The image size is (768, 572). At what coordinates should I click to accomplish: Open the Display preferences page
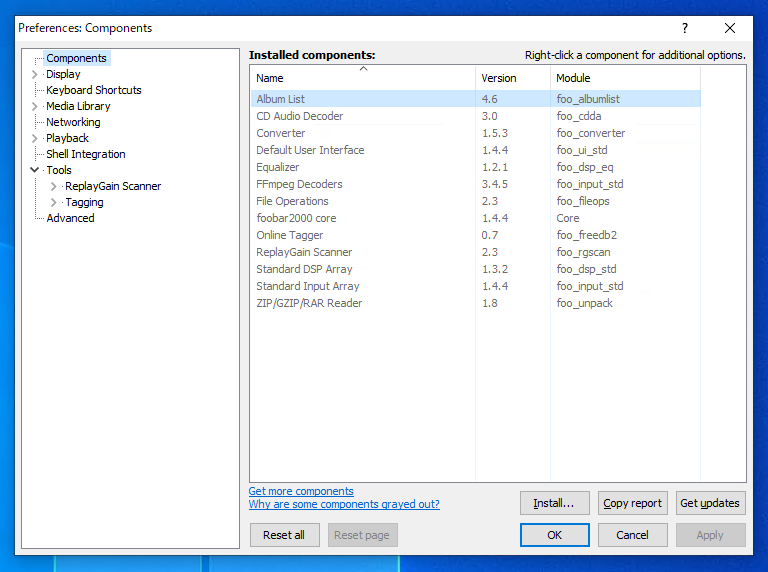tap(63, 74)
